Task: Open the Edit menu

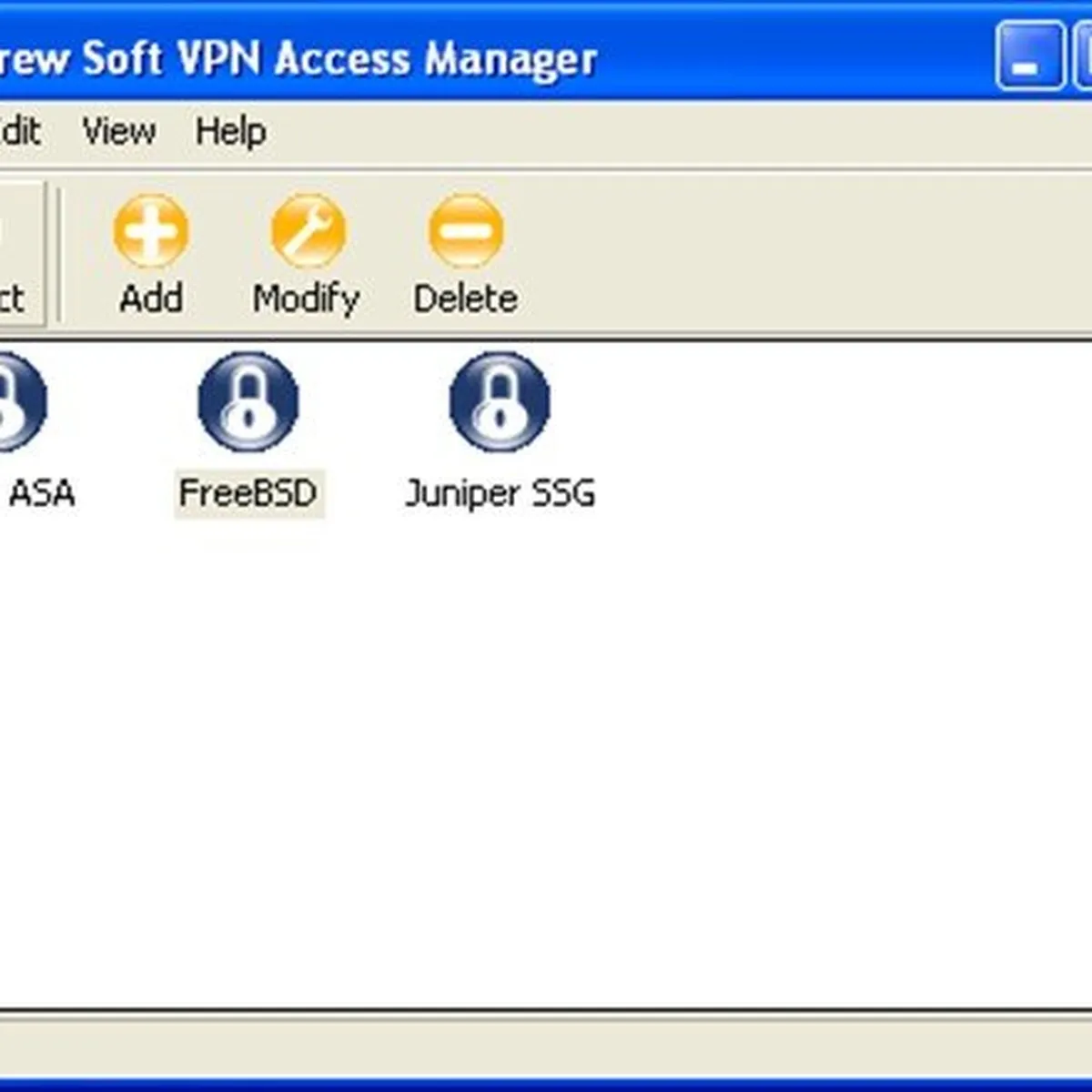Action: [x=20, y=132]
